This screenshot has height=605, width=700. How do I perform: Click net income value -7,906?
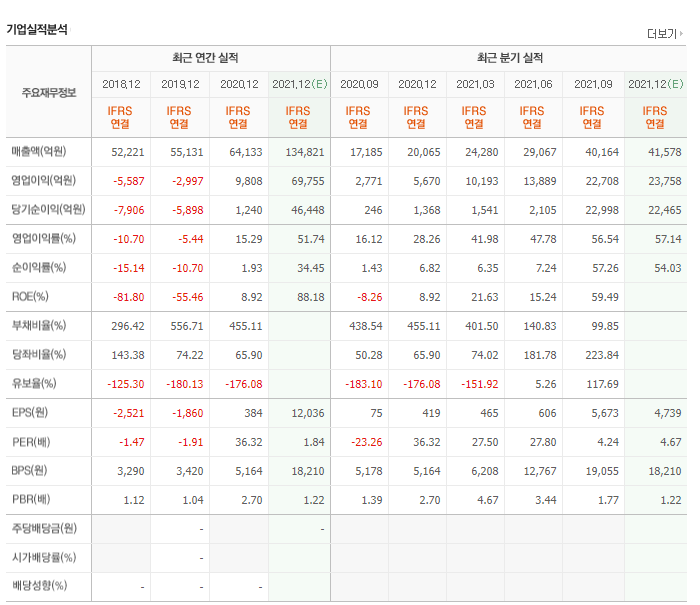click(x=129, y=210)
